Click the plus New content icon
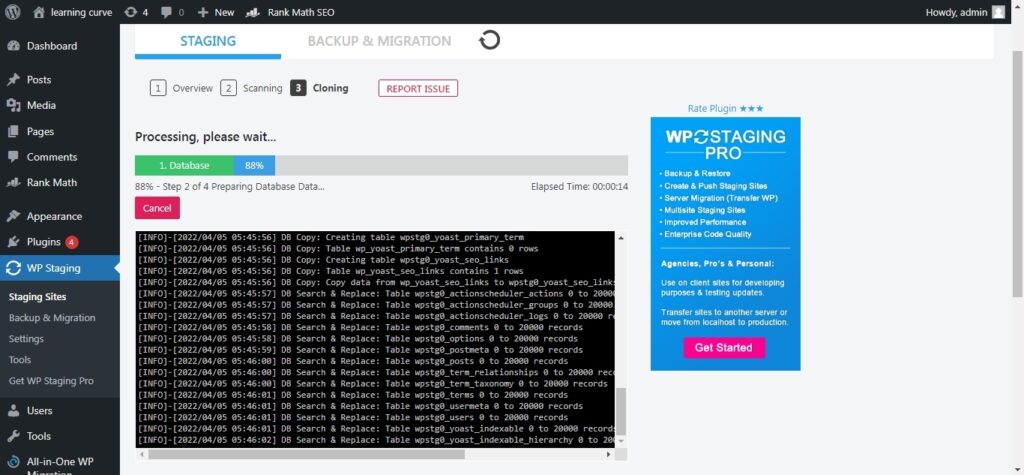Screen dimensions: 1024x475 pos(202,12)
